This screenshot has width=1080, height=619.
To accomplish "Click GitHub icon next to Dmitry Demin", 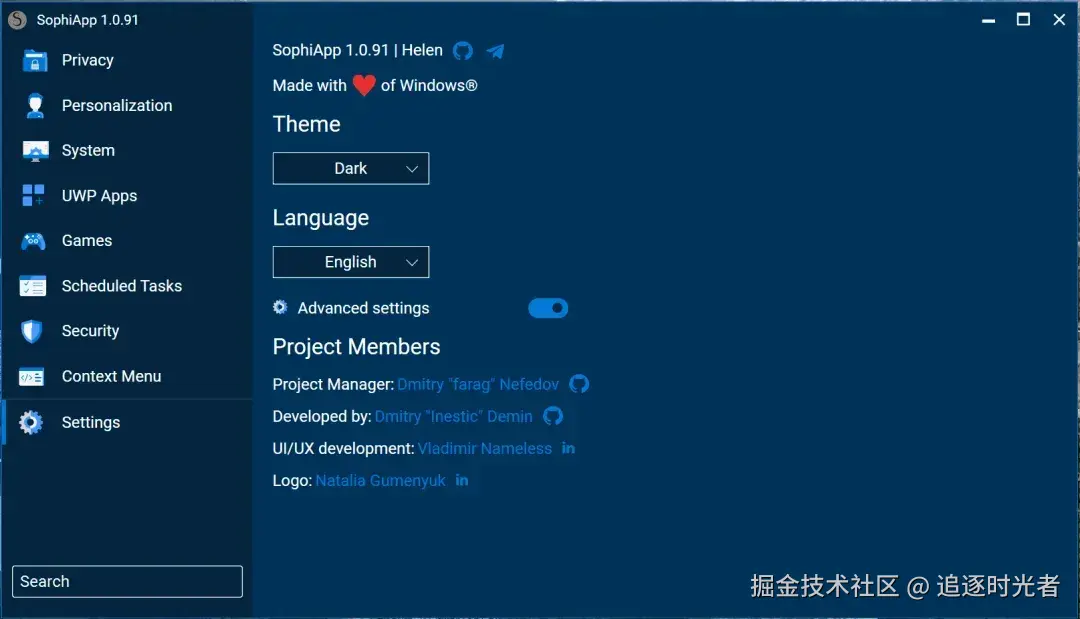I will pyautogui.click(x=553, y=416).
